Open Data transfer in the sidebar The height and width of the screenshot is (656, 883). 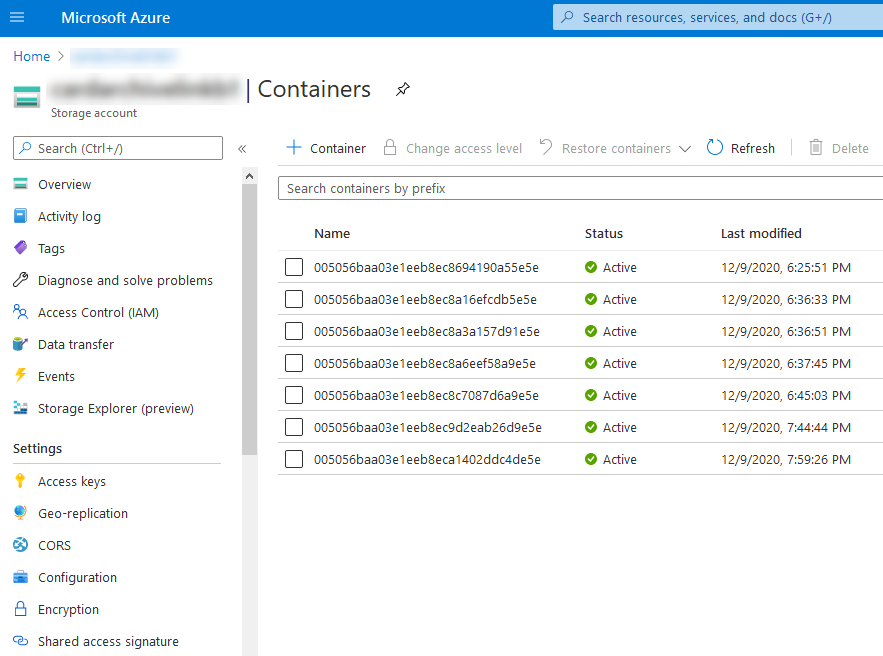coord(75,345)
